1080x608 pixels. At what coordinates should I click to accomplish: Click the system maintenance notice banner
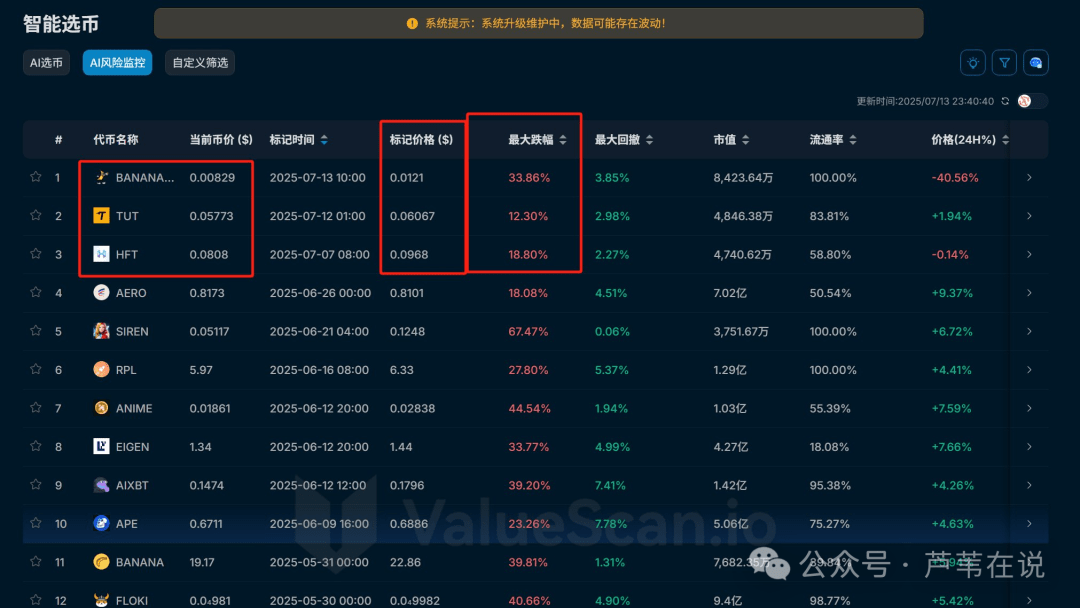point(538,22)
